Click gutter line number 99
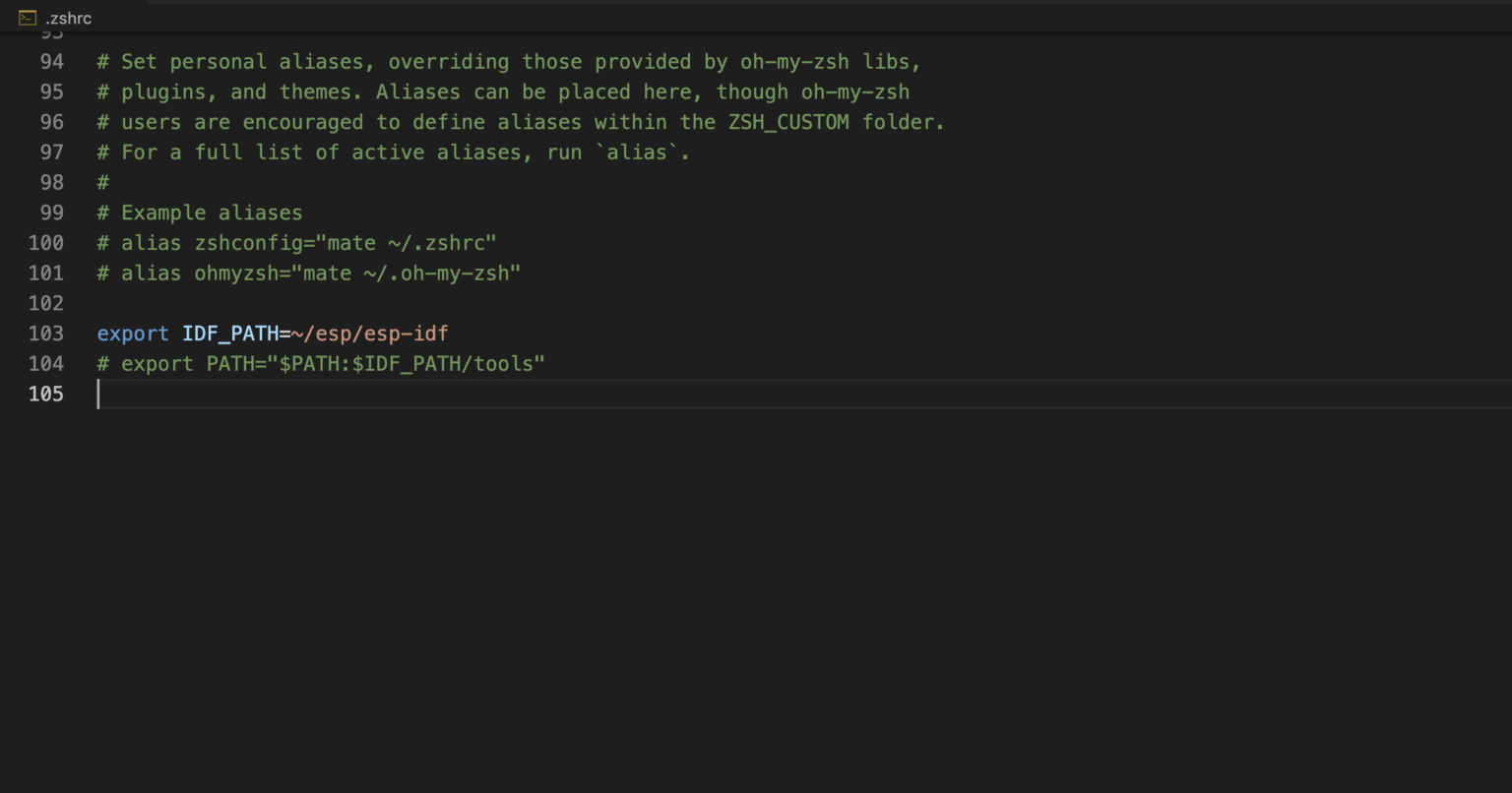This screenshot has height=793, width=1512. pos(51,213)
